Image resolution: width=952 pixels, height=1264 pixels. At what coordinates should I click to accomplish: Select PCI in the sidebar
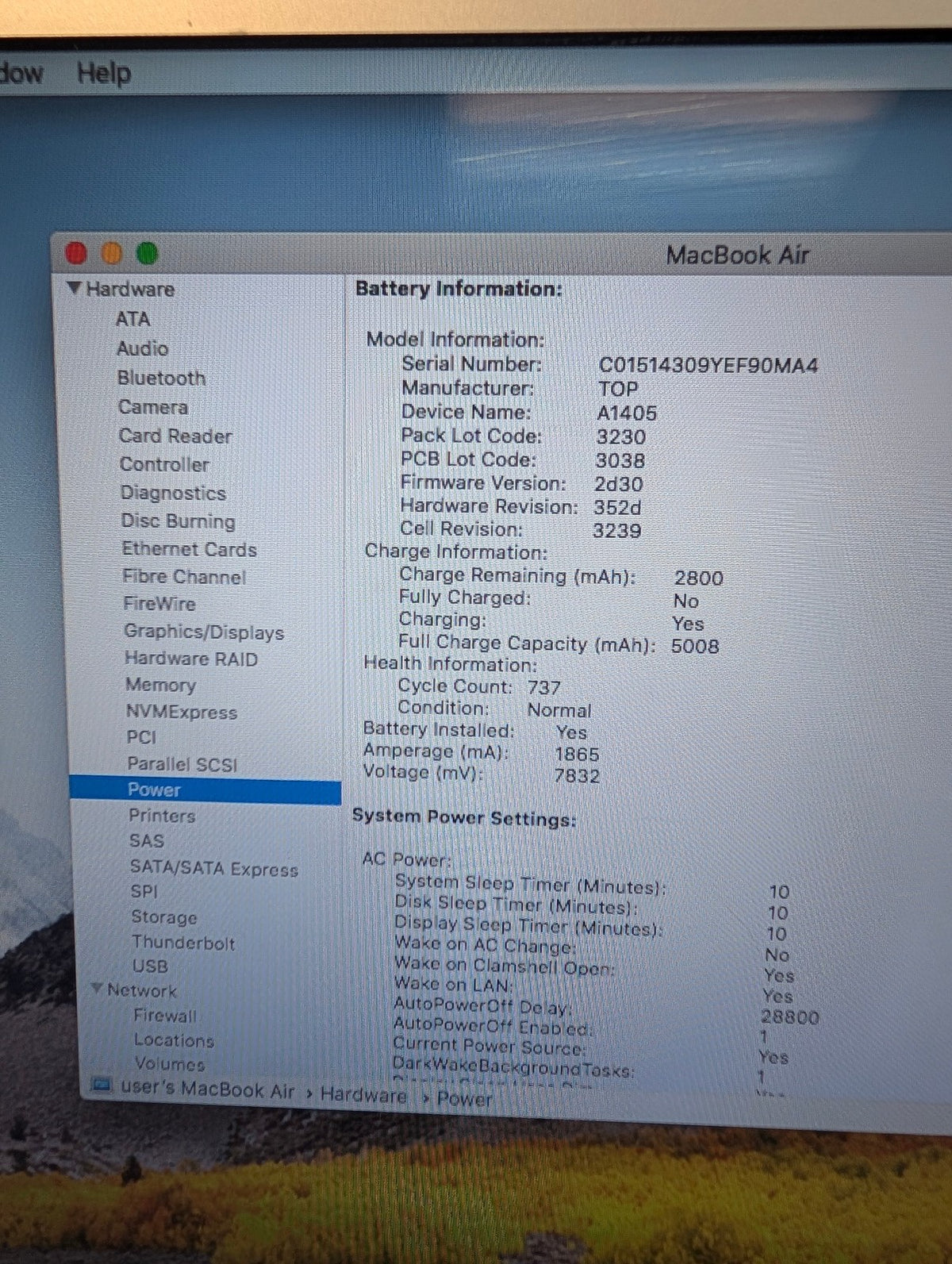coord(141,737)
